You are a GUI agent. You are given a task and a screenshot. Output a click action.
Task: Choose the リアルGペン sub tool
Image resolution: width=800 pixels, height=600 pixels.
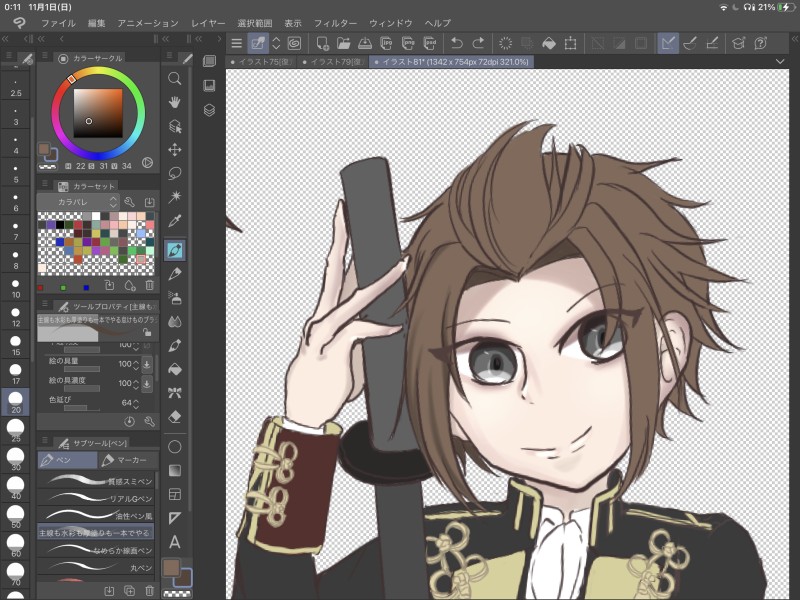tap(95, 498)
